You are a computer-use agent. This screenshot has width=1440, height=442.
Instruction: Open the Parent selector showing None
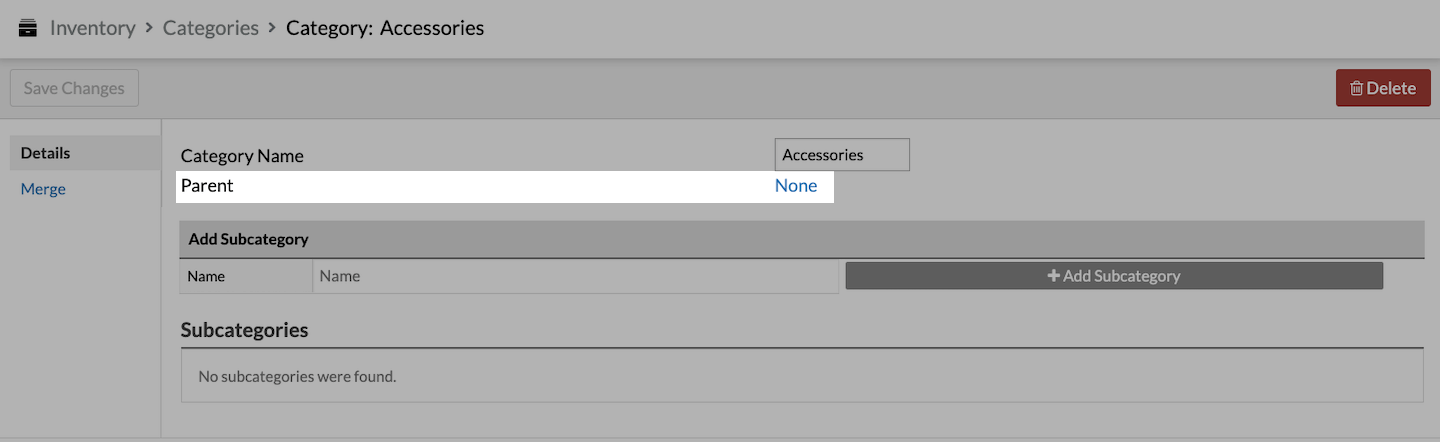(796, 186)
